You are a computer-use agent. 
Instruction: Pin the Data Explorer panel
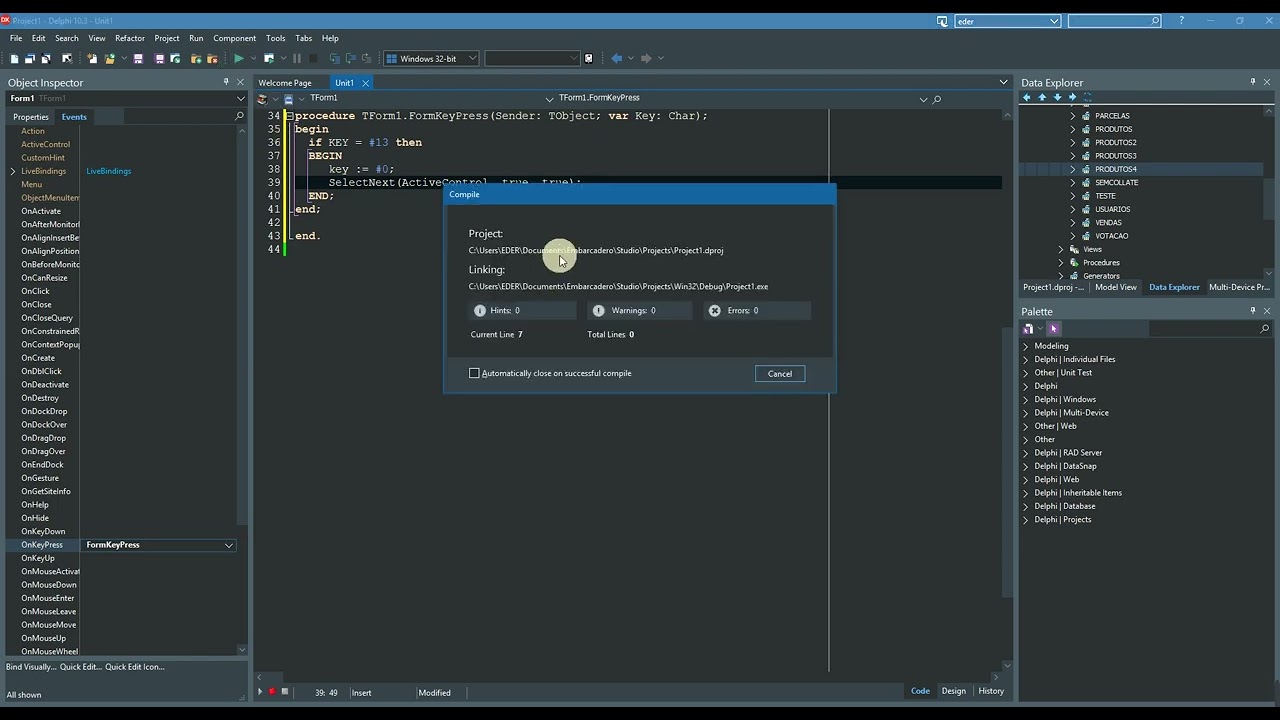[x=1253, y=82]
